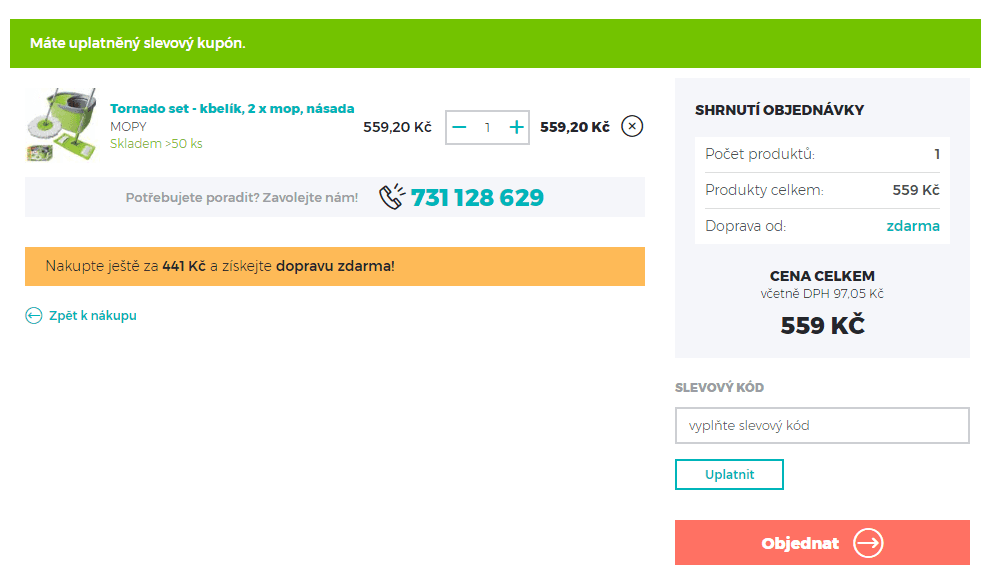Click the quantity field showing 1

pos(487,128)
